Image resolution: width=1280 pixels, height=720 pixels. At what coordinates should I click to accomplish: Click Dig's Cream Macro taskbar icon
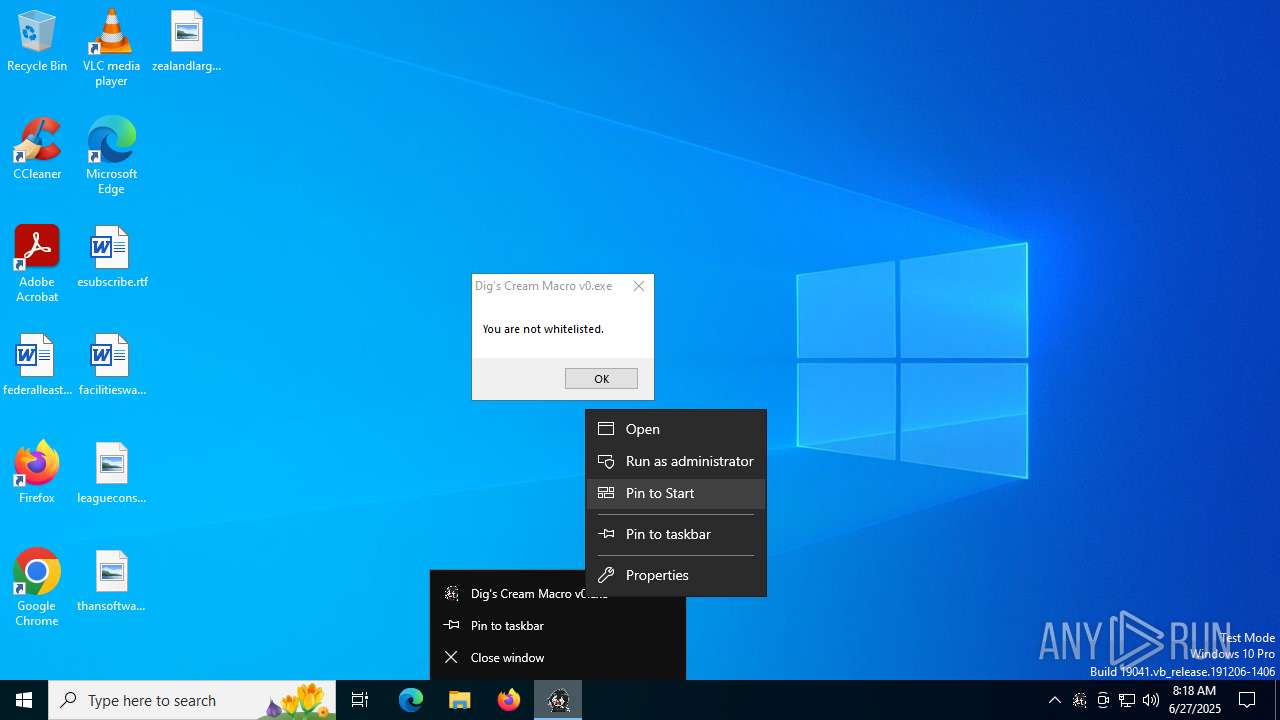tap(558, 700)
